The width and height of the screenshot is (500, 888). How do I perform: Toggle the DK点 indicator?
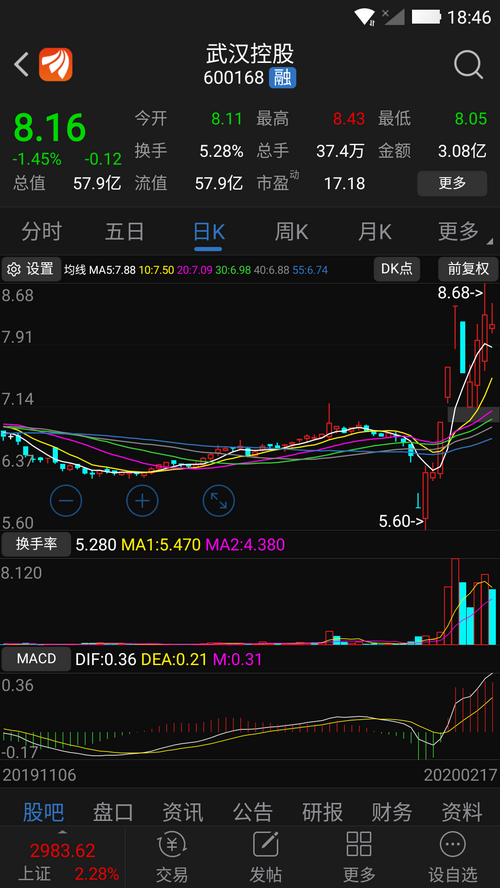click(397, 269)
